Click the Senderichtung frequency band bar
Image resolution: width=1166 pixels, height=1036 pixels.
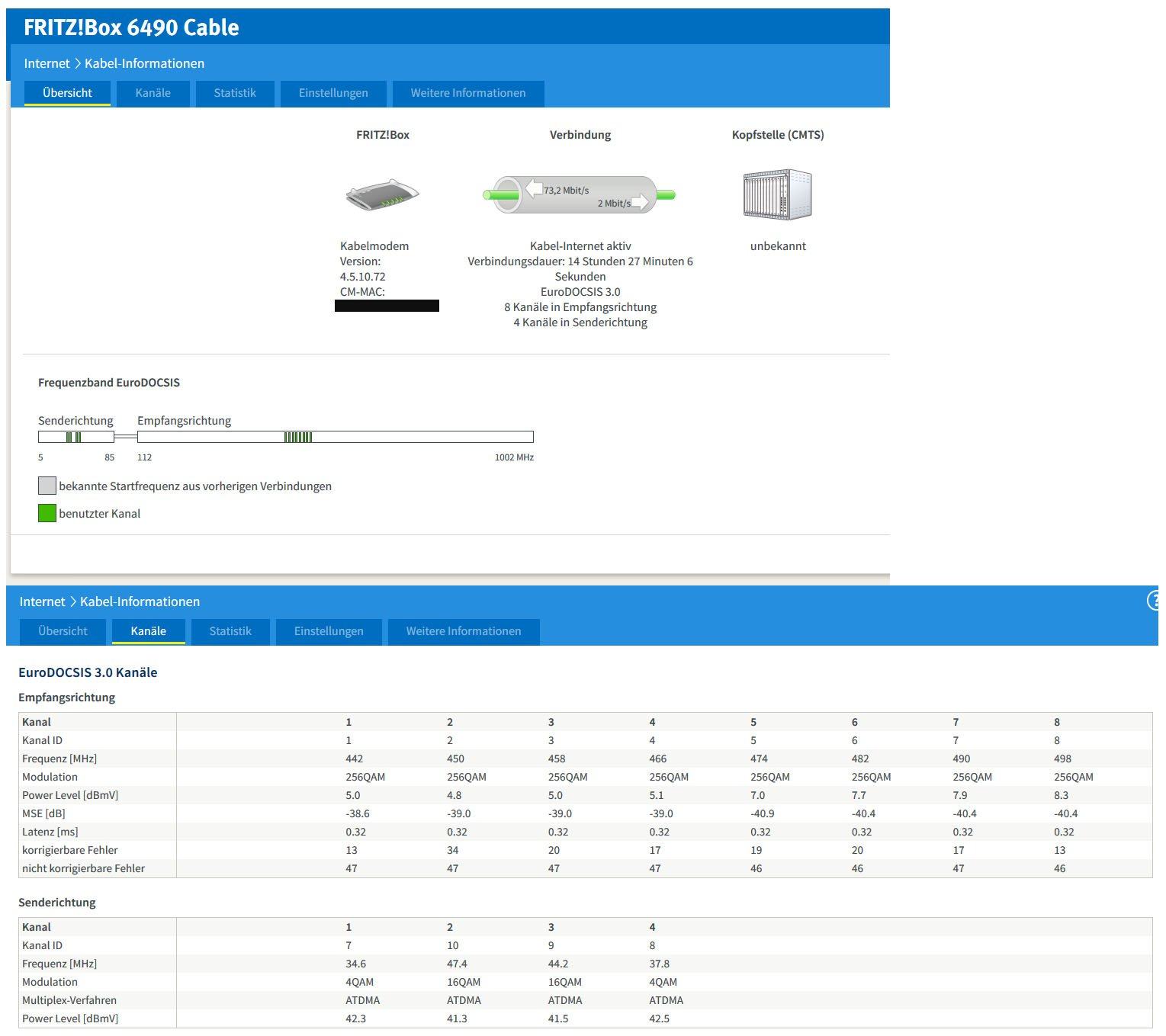click(76, 437)
